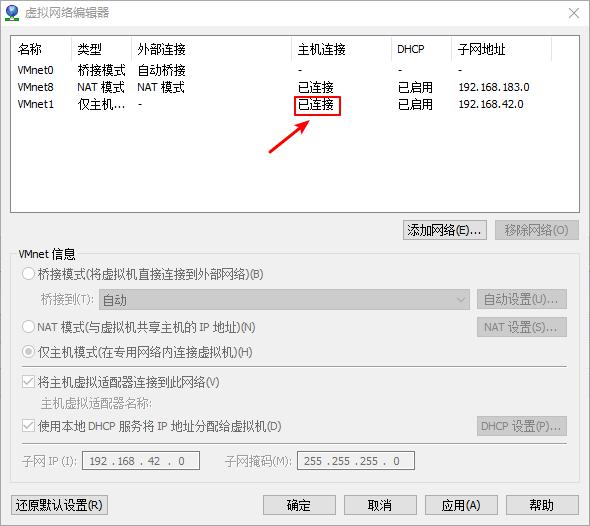Click the 子网 IP input field
The image size is (590, 526).
[x=141, y=461]
